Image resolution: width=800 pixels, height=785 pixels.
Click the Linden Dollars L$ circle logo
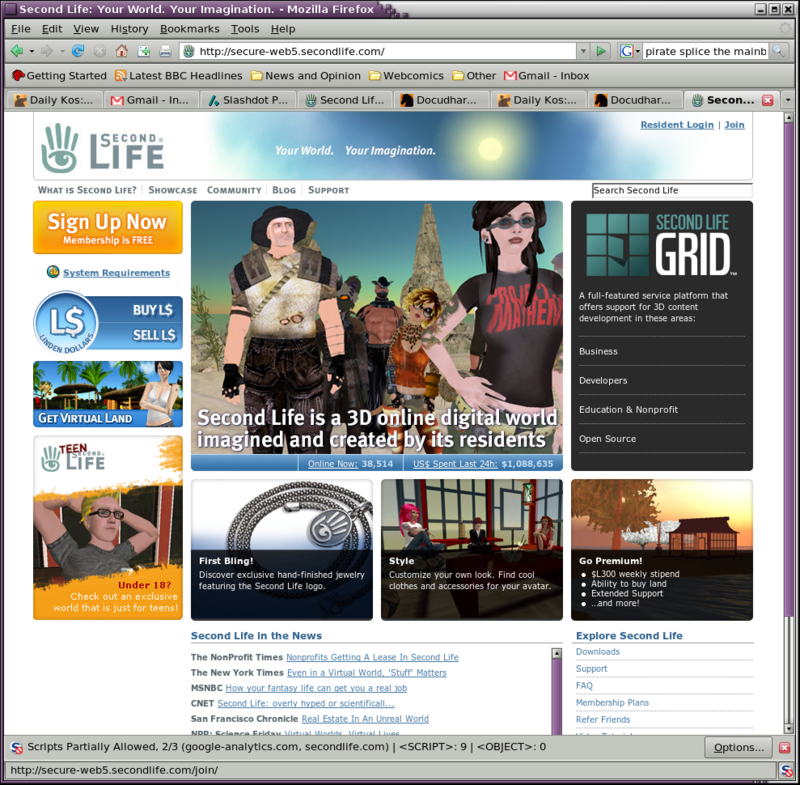click(x=66, y=322)
